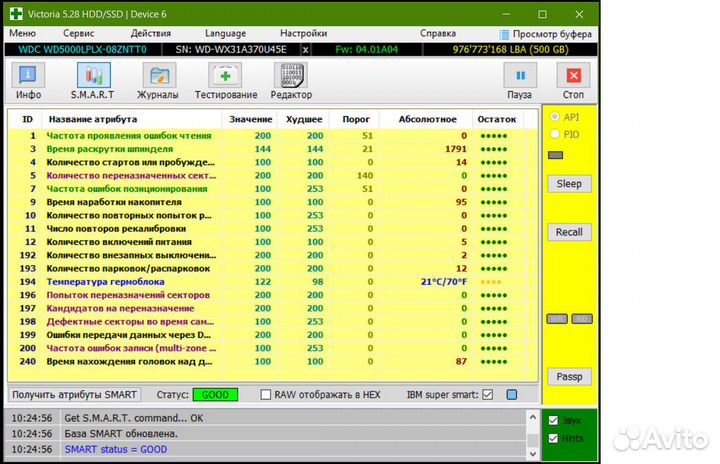
Task: Click the 976'773'168 LBA (500 GB) capacity
Action: (511, 50)
